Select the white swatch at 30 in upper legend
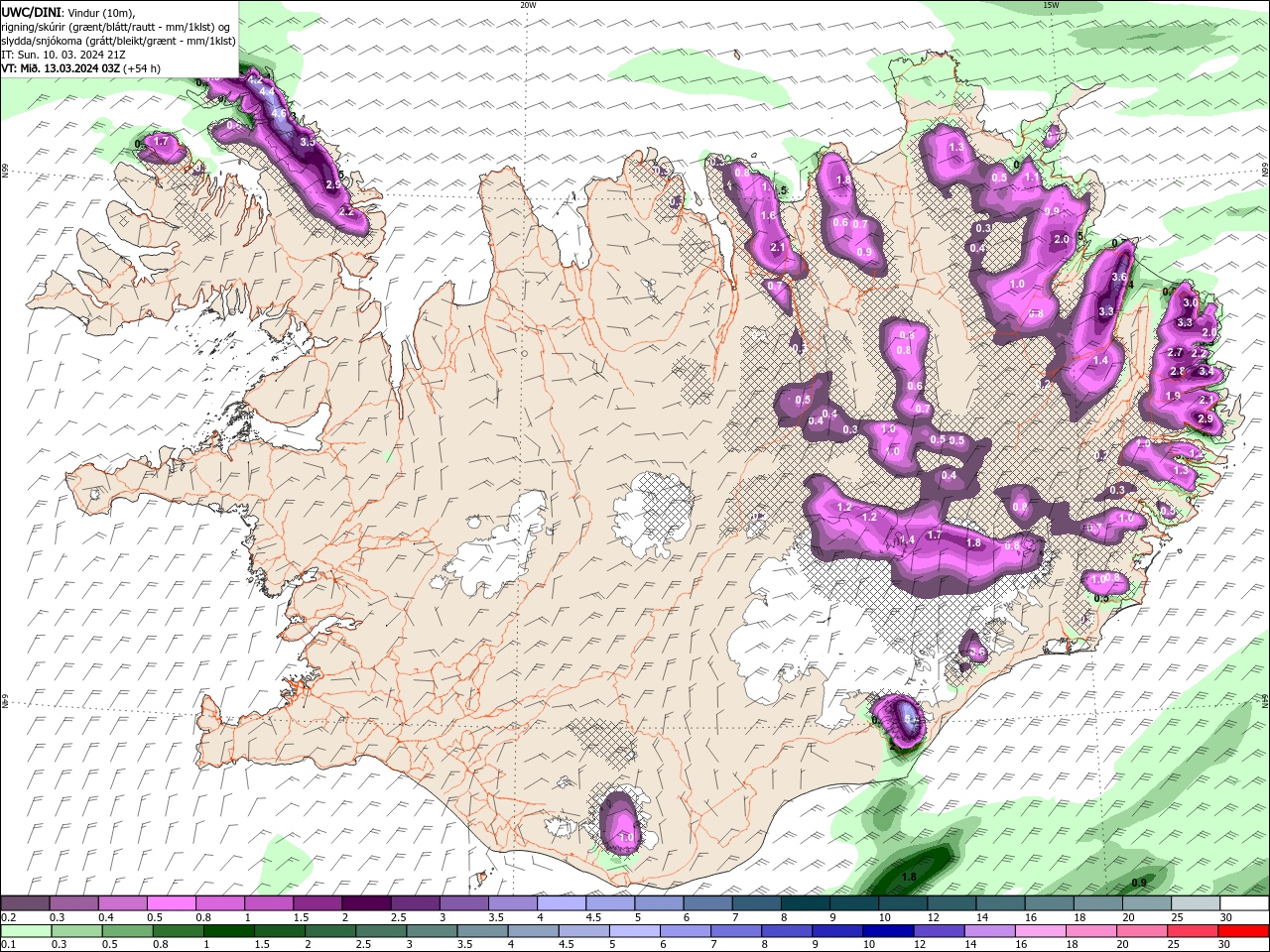This screenshot has height=952, width=1270. 1244,903
